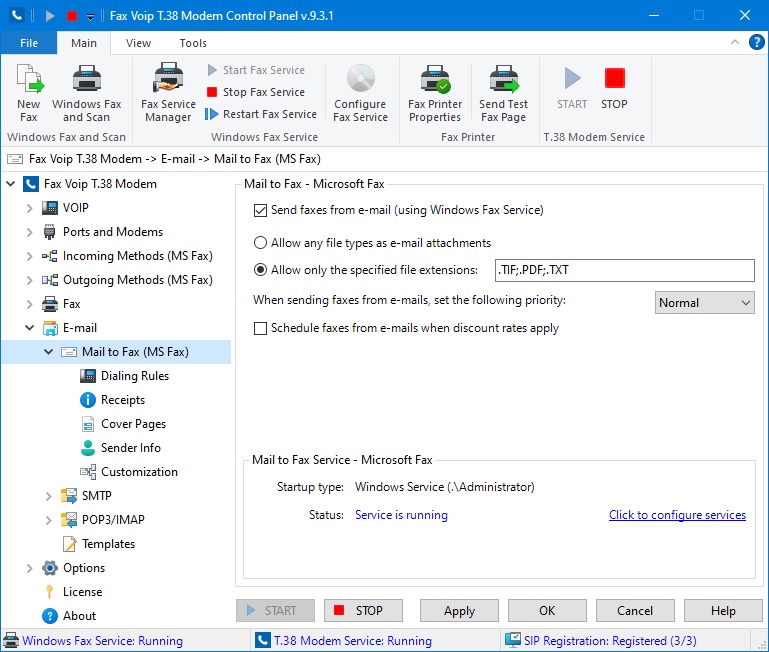This screenshot has width=769, height=652.
Task: Click SIP Registration status bar entry
Action: pyautogui.click(x=601, y=641)
